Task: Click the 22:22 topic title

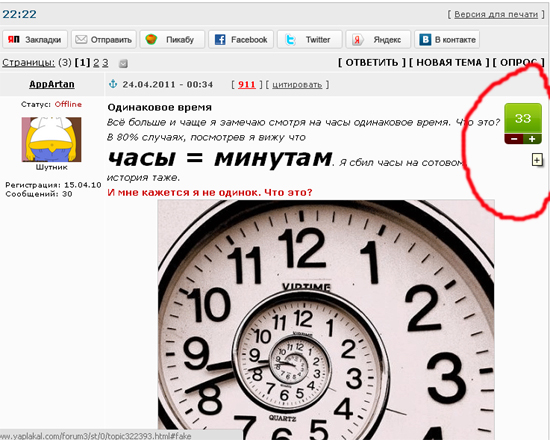Action: [x=19, y=14]
